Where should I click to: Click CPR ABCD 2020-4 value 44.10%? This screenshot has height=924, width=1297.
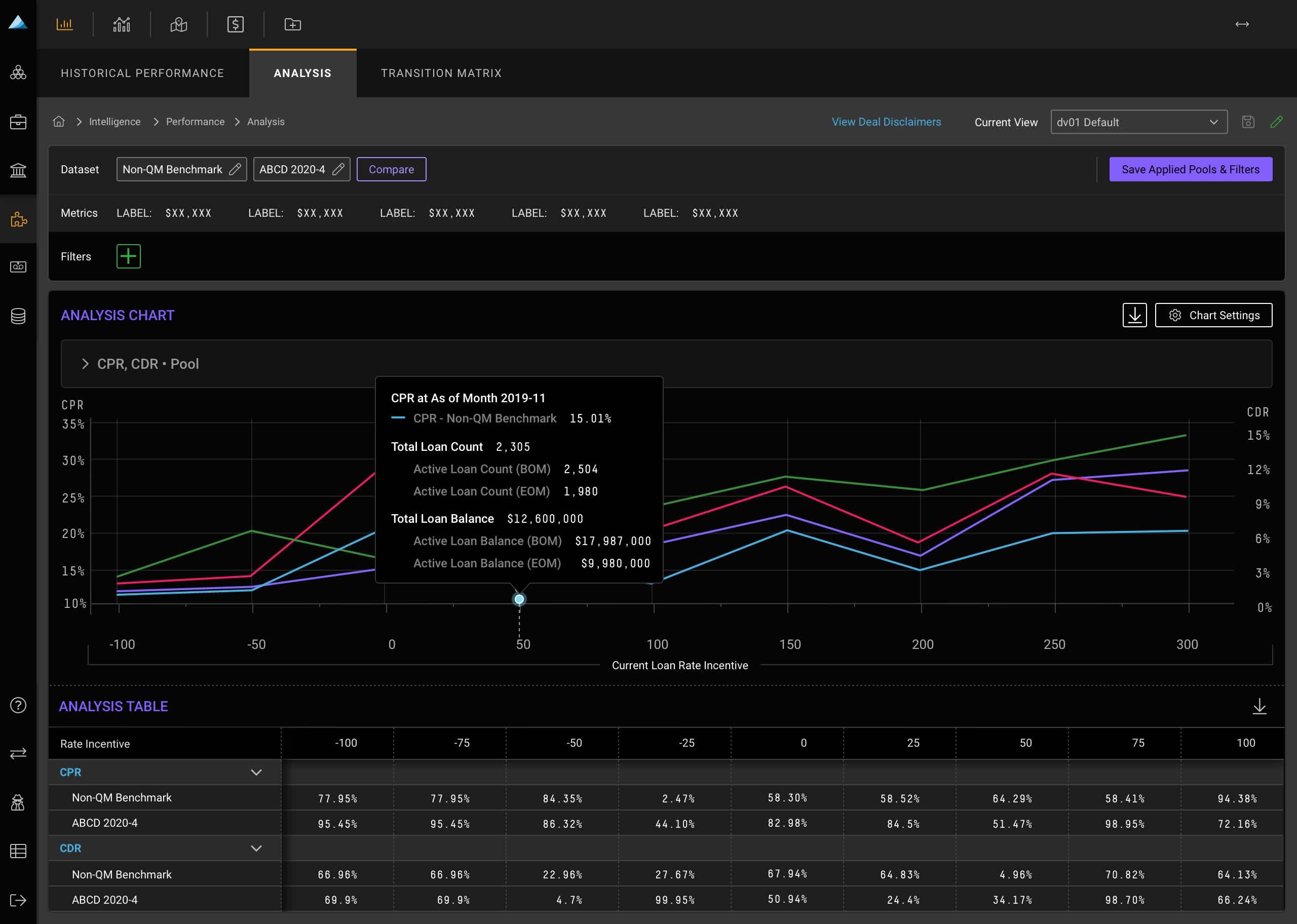click(x=675, y=823)
